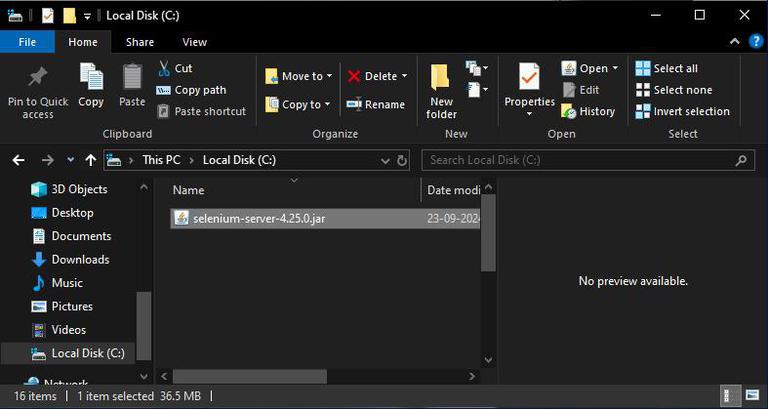Sort by the Date modified column header
Screen dimensions: 768x409
[454, 190]
